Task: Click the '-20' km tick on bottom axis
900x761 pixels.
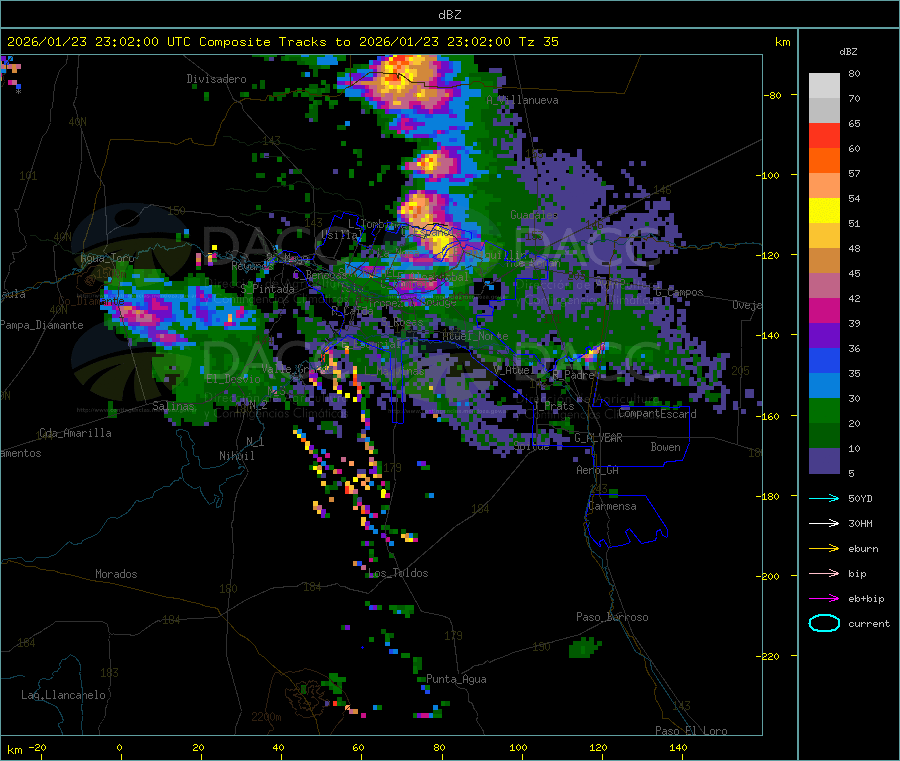Action: [x=37, y=747]
